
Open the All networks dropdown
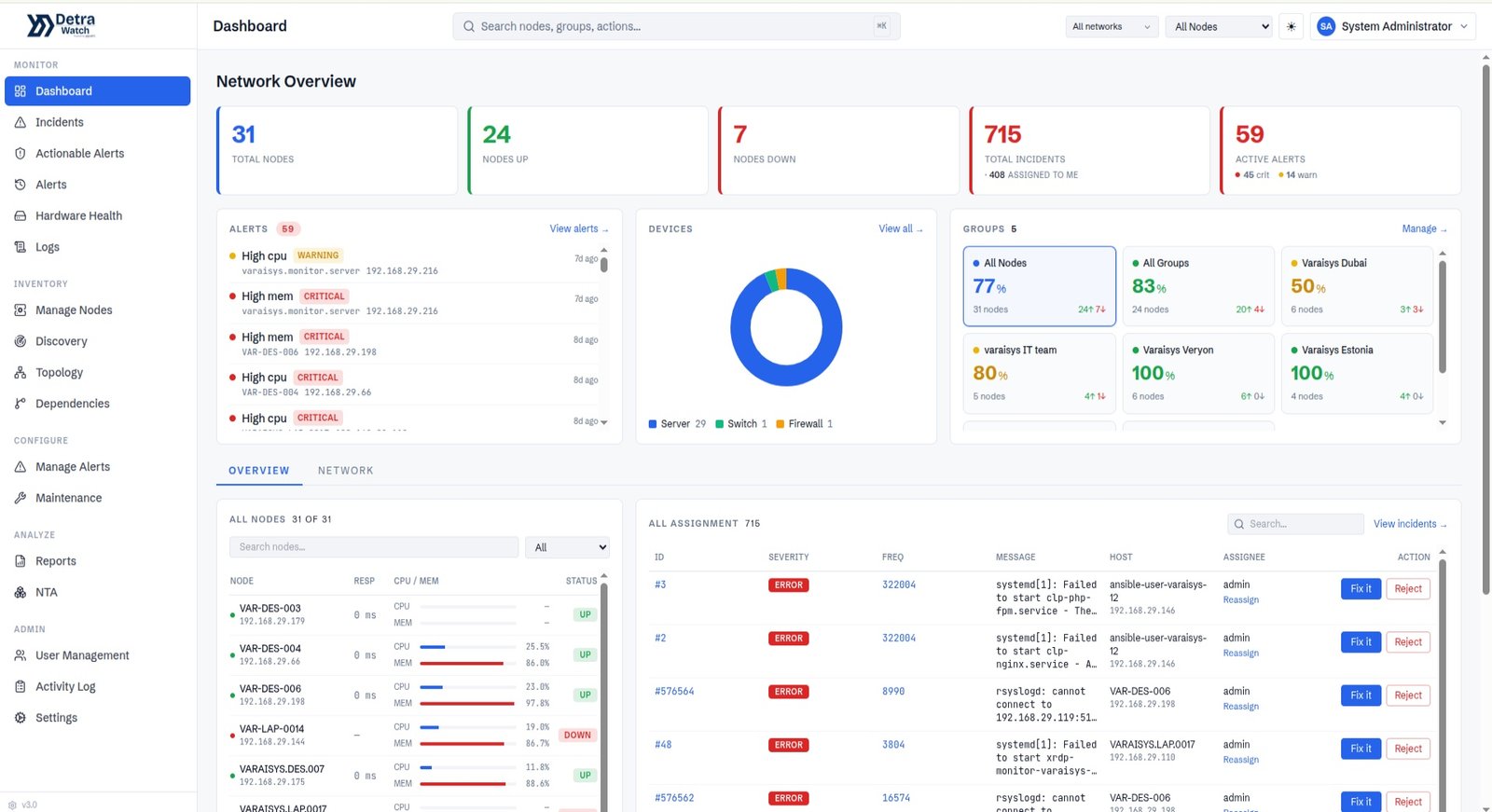[1112, 26]
